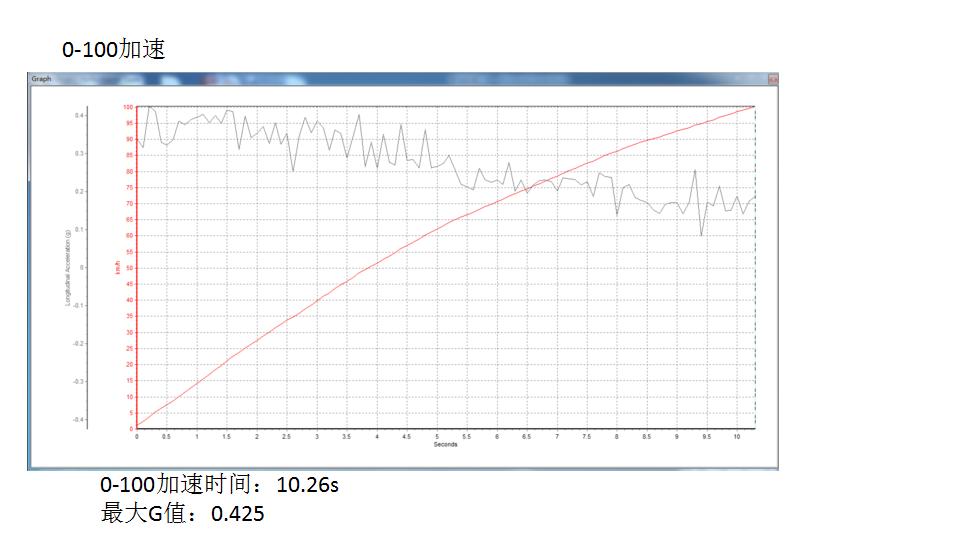Click the '-0.4' tick on the acceleration axis
Screen dimensions: 960x539
(78, 420)
